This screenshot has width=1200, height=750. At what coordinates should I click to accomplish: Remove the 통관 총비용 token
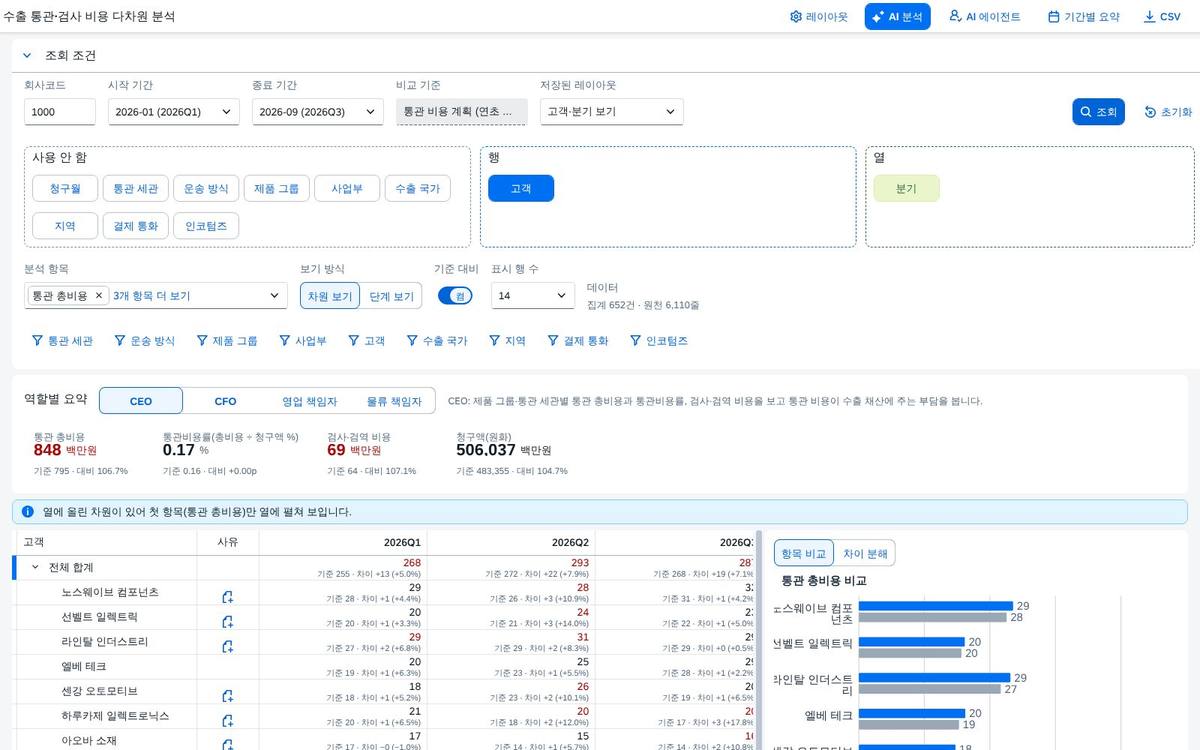coord(99,296)
